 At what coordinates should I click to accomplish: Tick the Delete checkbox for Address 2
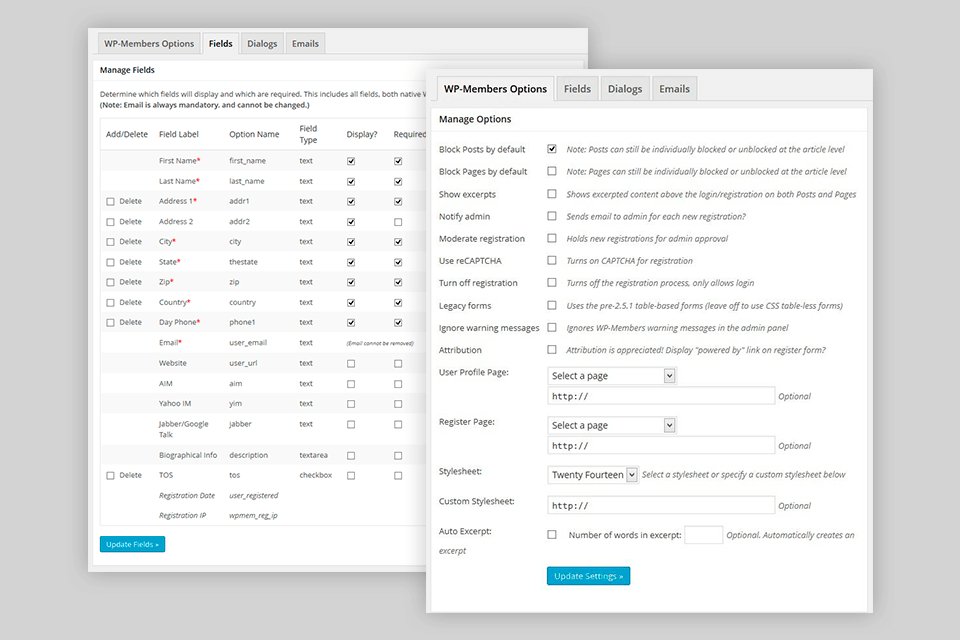pos(110,222)
